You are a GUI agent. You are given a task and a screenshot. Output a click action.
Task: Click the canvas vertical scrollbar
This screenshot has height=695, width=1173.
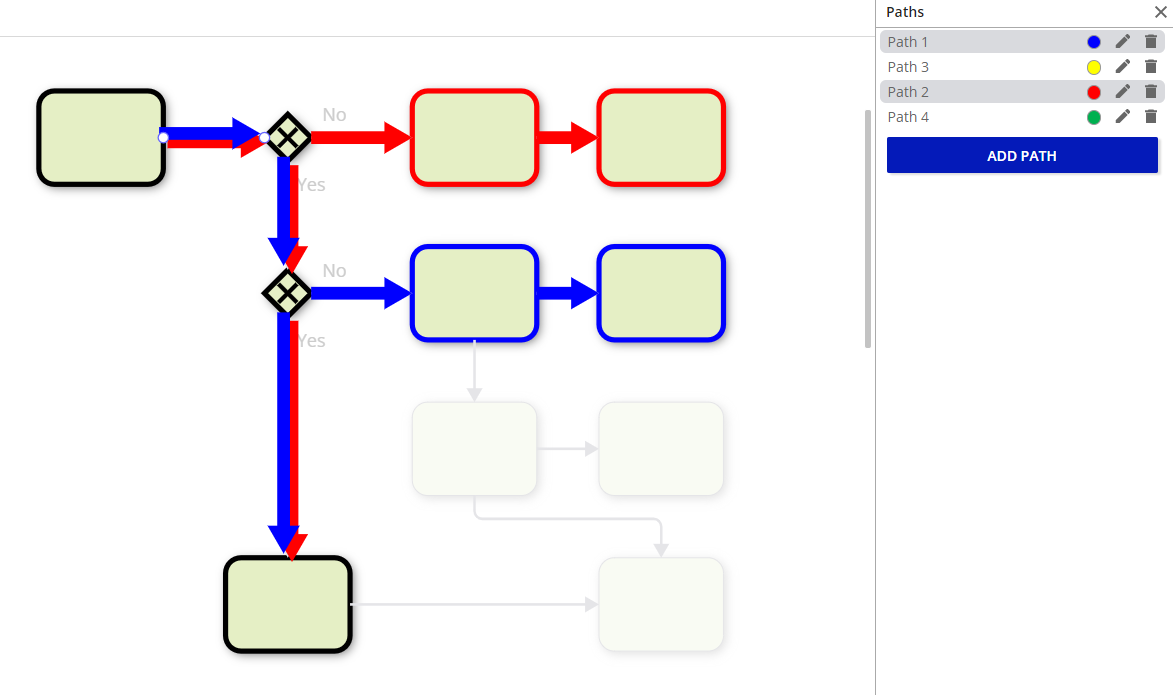(x=868, y=228)
